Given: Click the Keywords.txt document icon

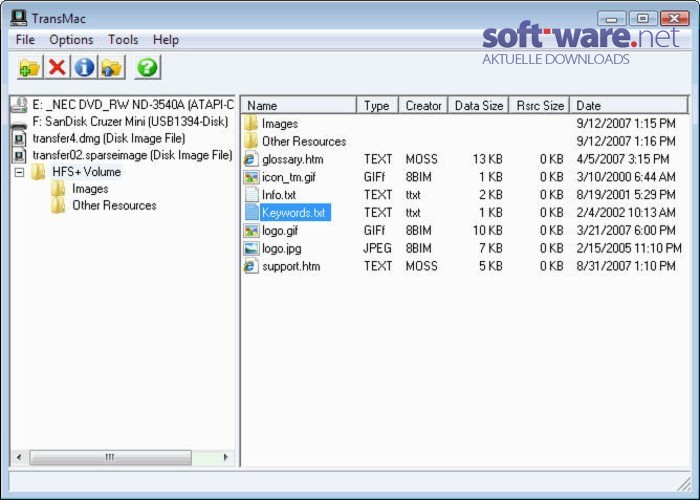Looking at the screenshot, I should [x=251, y=212].
